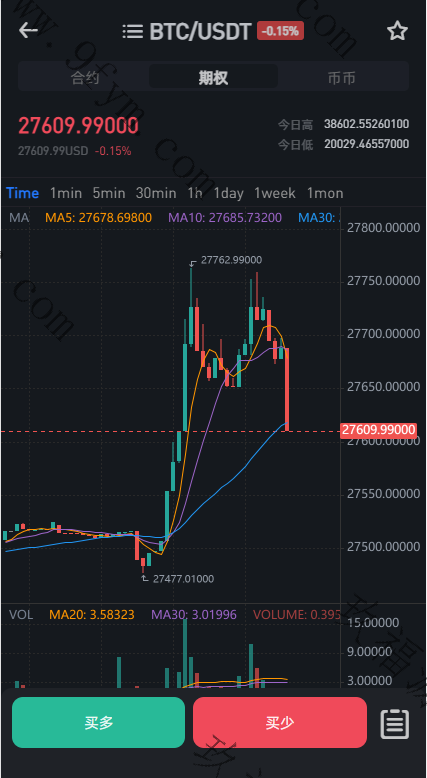Tap the green 买多 button
Image resolution: width=427 pixels, height=778 pixels.
tap(99, 722)
